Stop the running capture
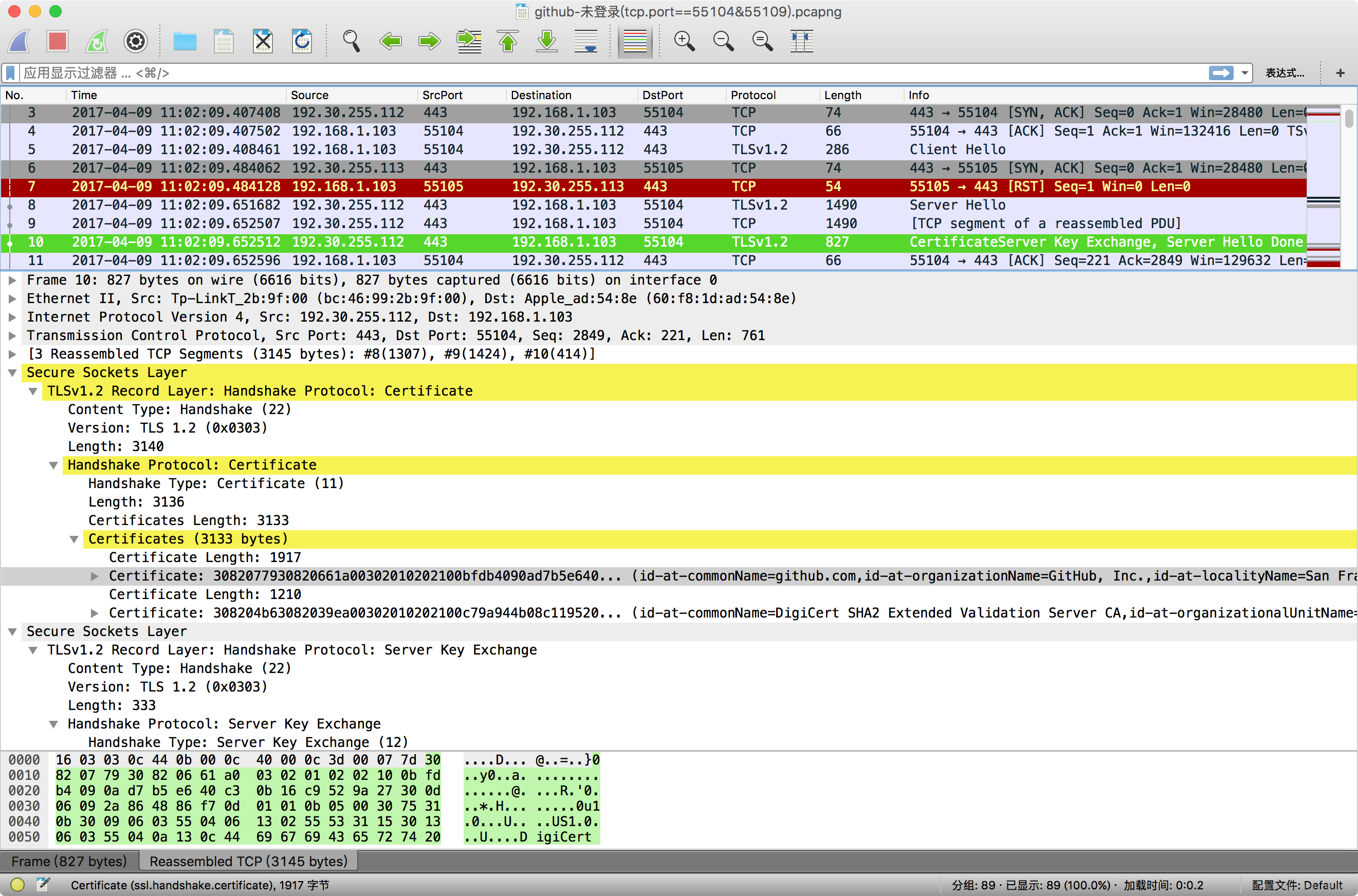 tap(57, 41)
